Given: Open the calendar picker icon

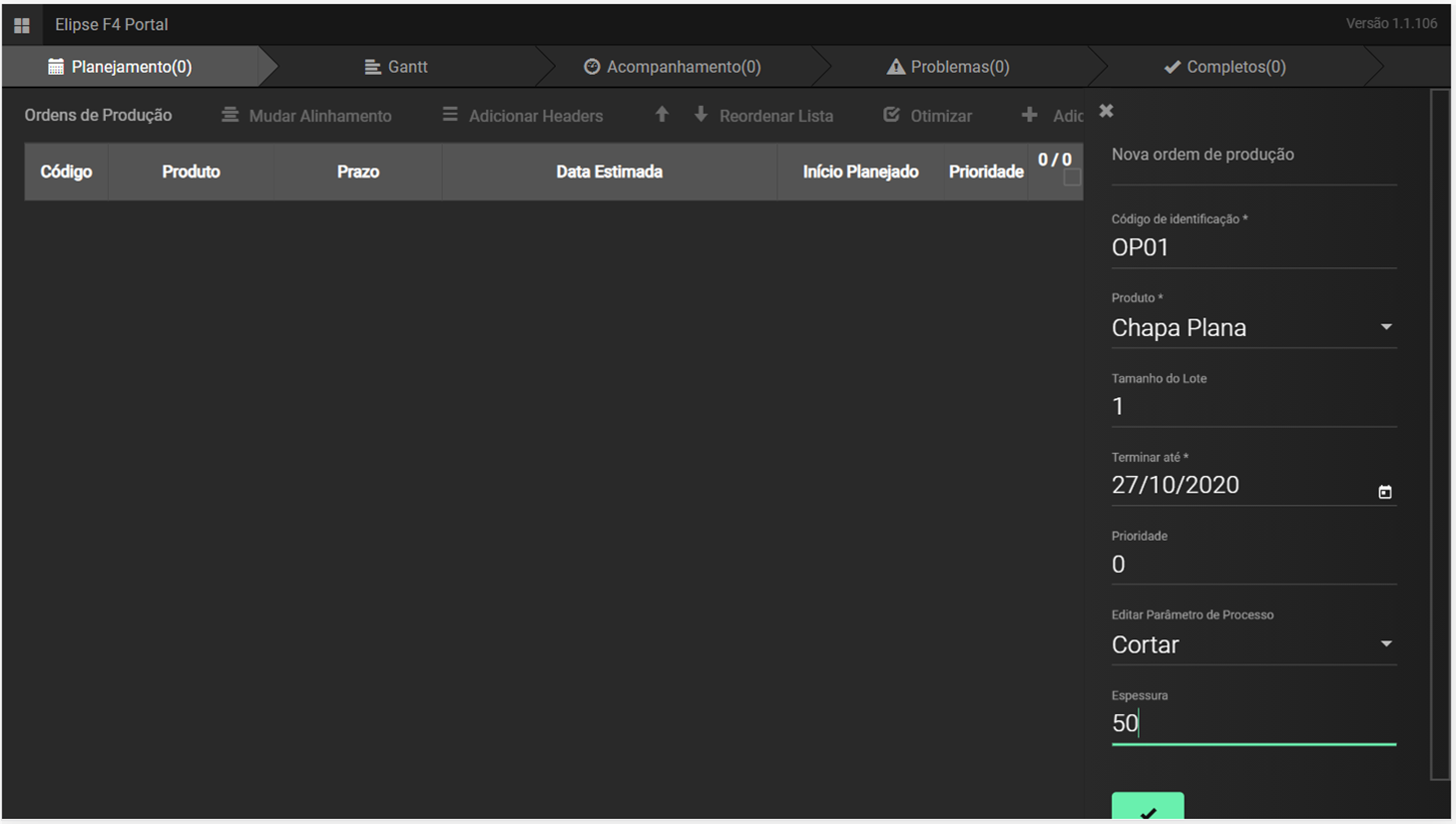Looking at the screenshot, I should [x=1385, y=492].
